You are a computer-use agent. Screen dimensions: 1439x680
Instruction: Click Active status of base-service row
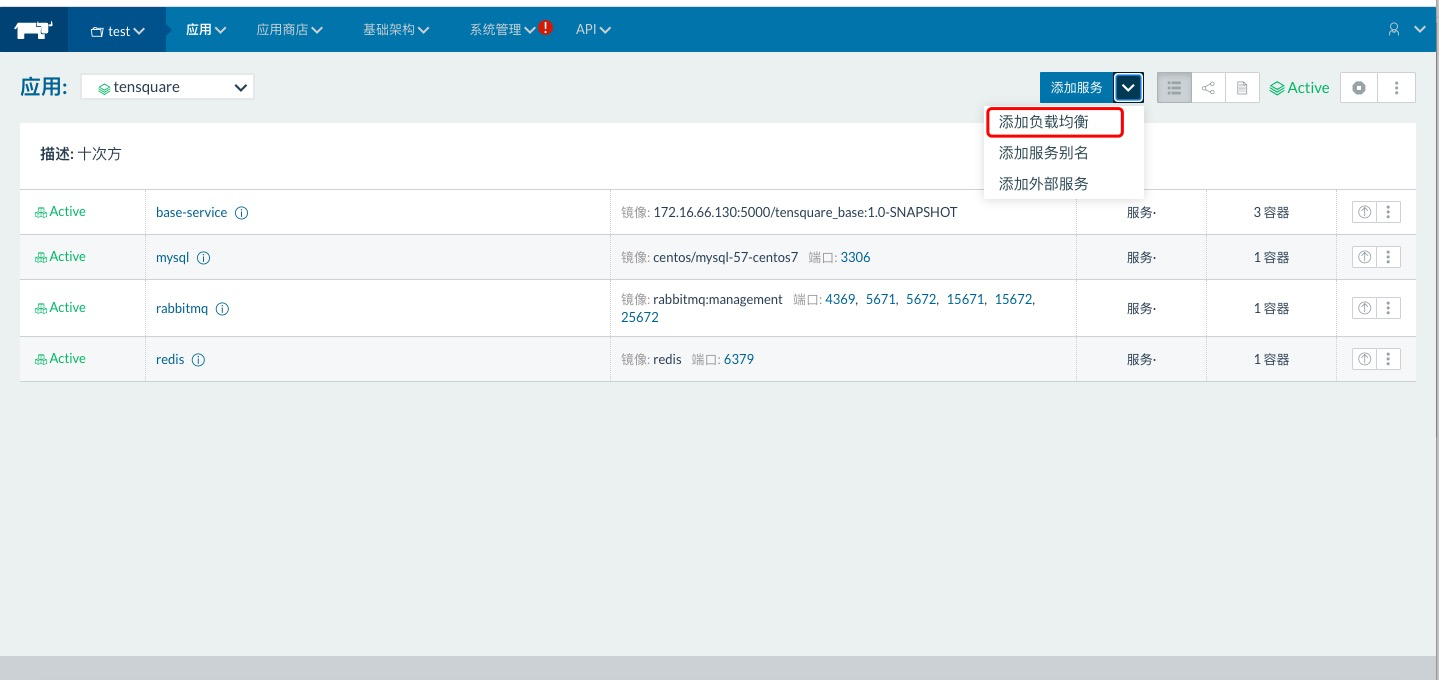[60, 212]
